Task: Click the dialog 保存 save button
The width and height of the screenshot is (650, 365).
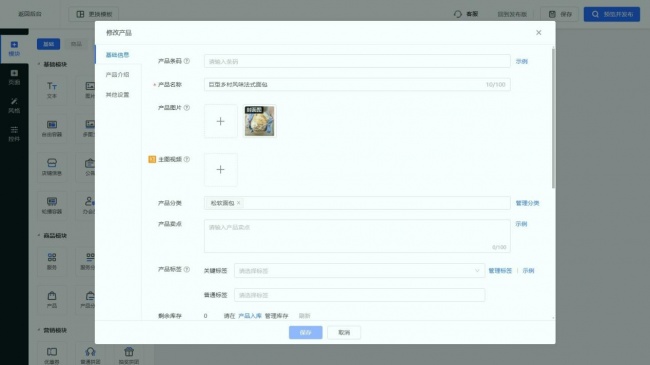Action: pyautogui.click(x=306, y=332)
